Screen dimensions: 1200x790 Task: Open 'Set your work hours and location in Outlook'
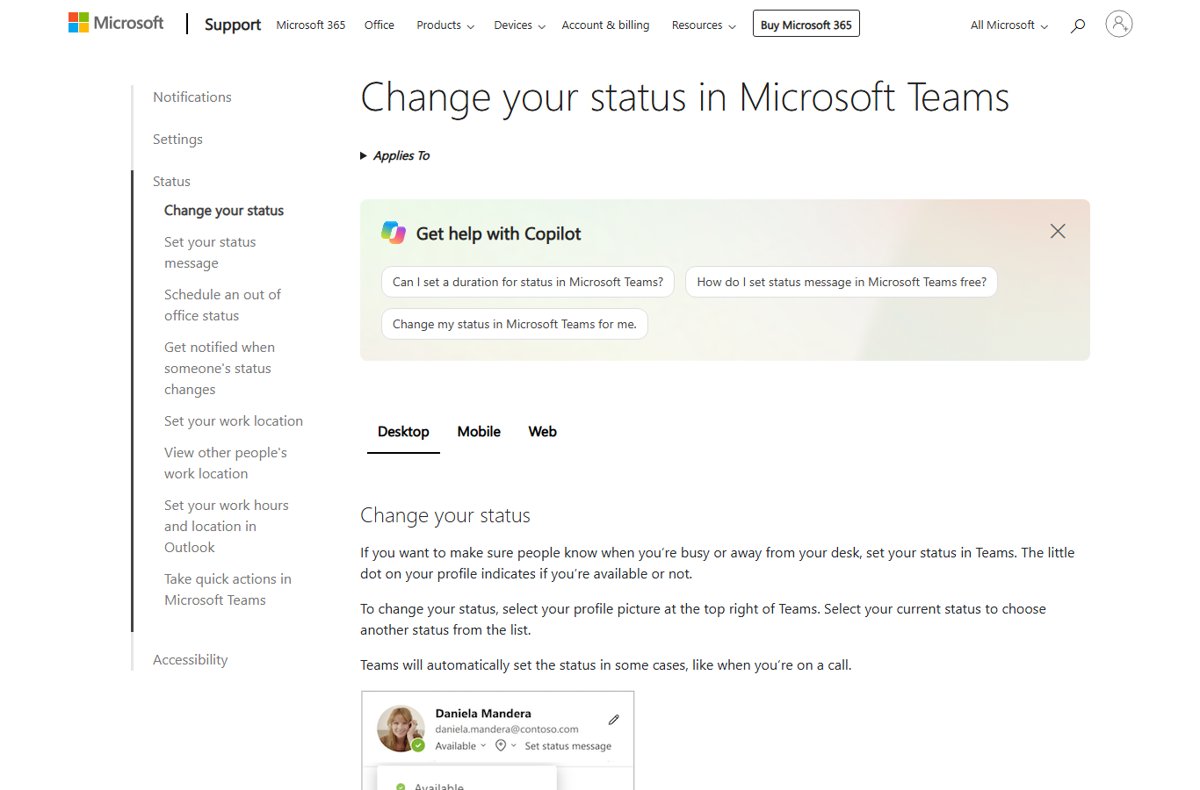pos(226,526)
